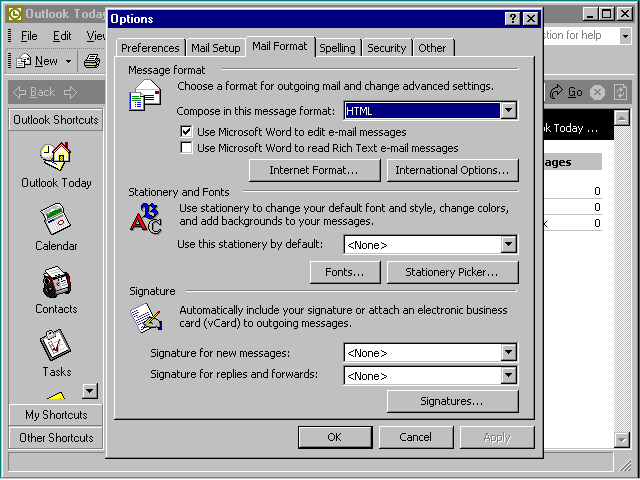Switch to the Preferences tab

pyautogui.click(x=150, y=48)
